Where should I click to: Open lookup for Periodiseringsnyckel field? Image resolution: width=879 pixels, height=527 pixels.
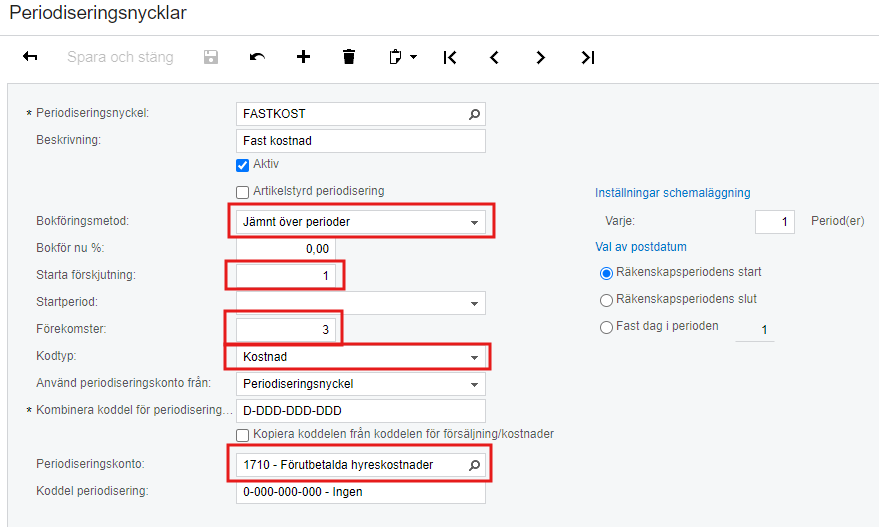pyautogui.click(x=474, y=114)
